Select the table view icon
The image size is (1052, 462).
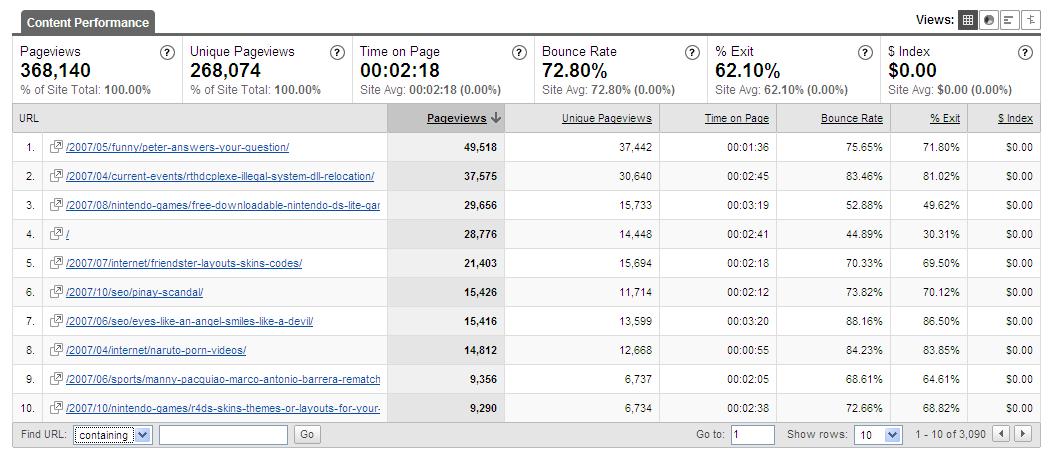(968, 20)
